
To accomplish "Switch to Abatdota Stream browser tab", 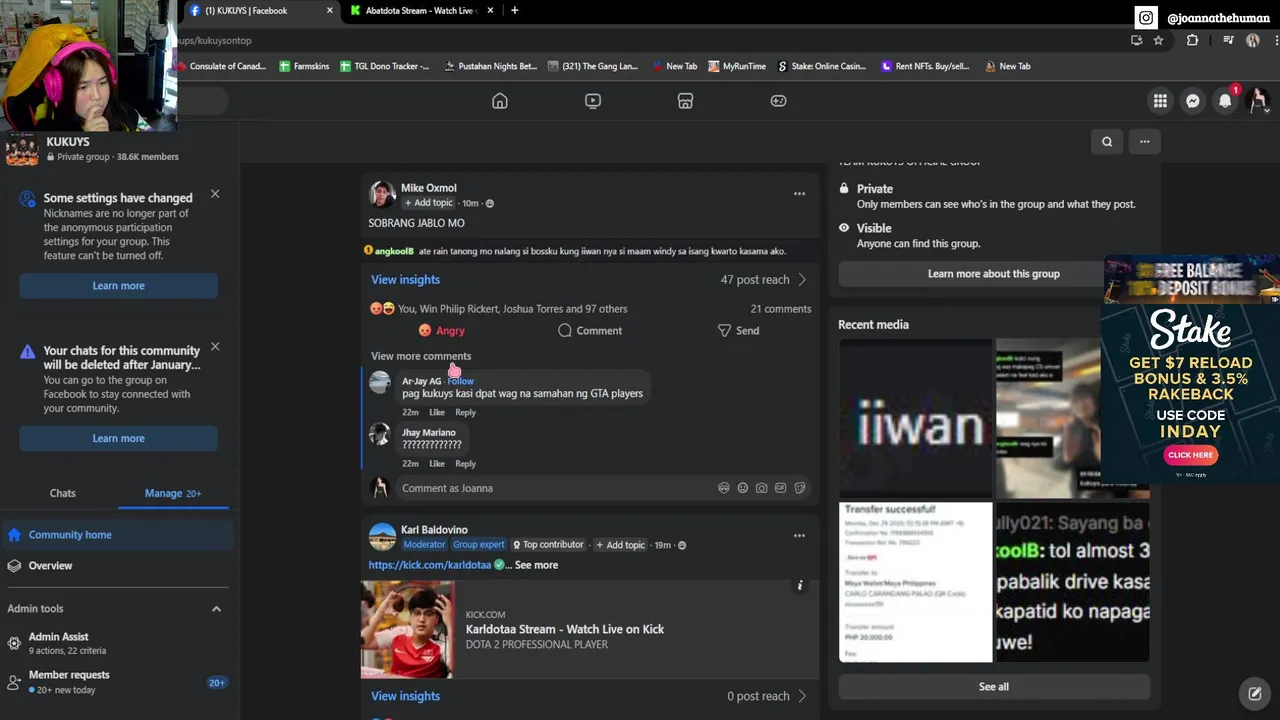I will coord(419,11).
